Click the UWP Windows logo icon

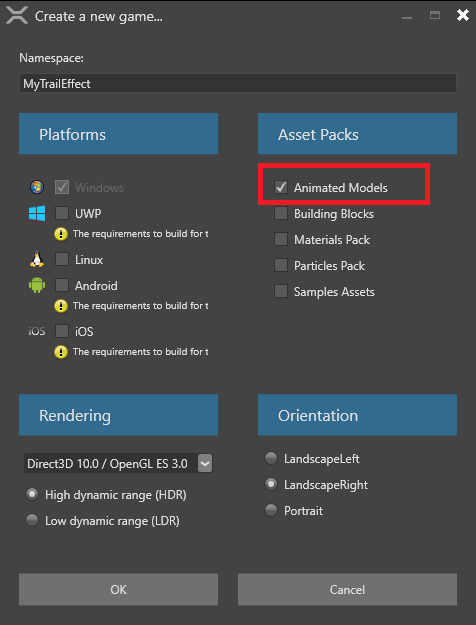(x=37, y=213)
